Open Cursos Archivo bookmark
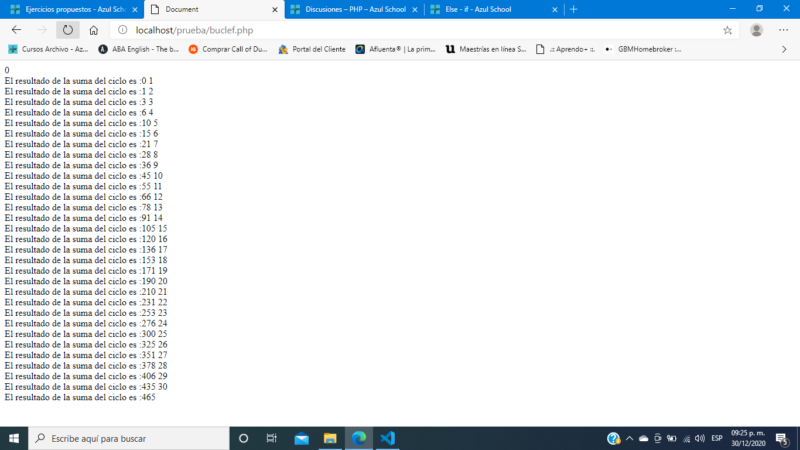 coord(48,49)
